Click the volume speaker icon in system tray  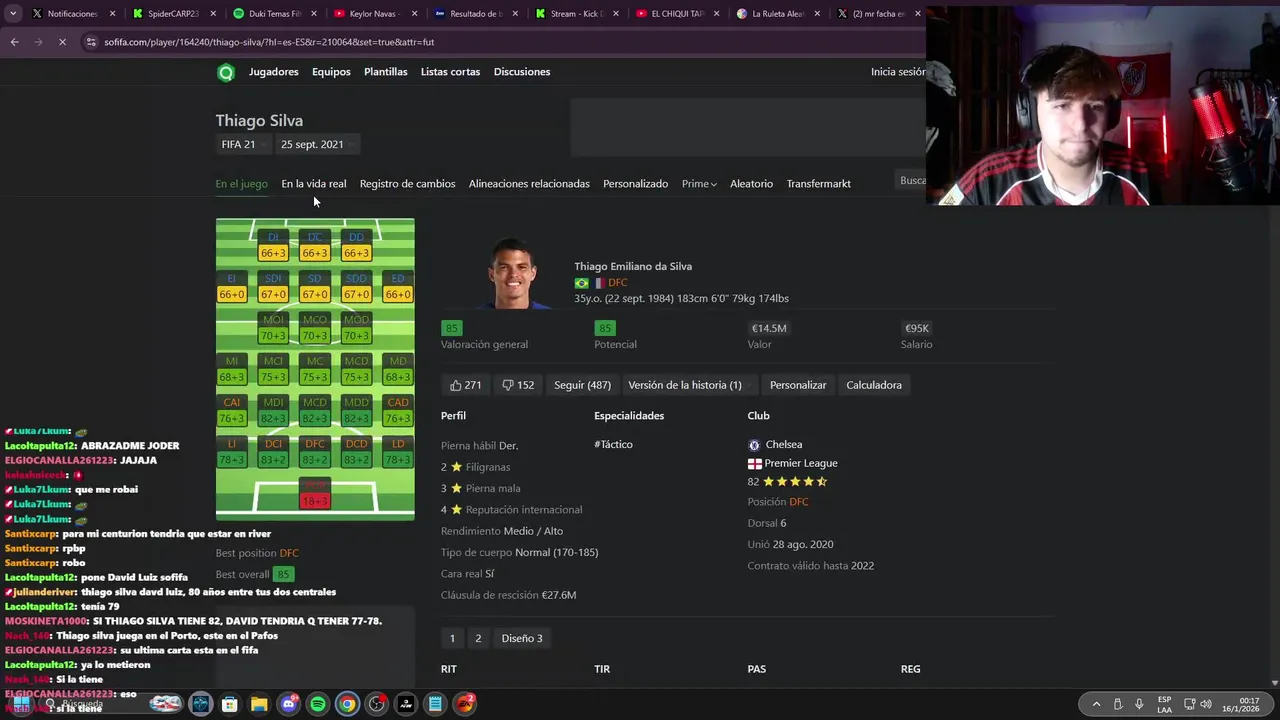click(1205, 704)
